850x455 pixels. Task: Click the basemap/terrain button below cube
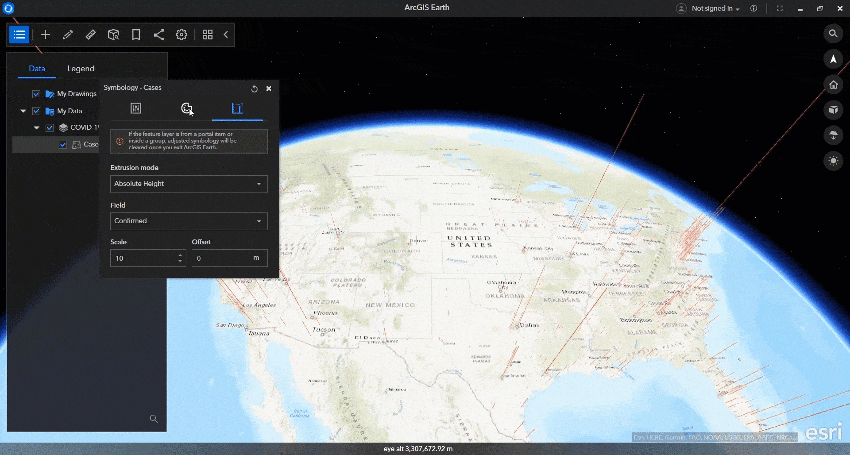tap(833, 136)
